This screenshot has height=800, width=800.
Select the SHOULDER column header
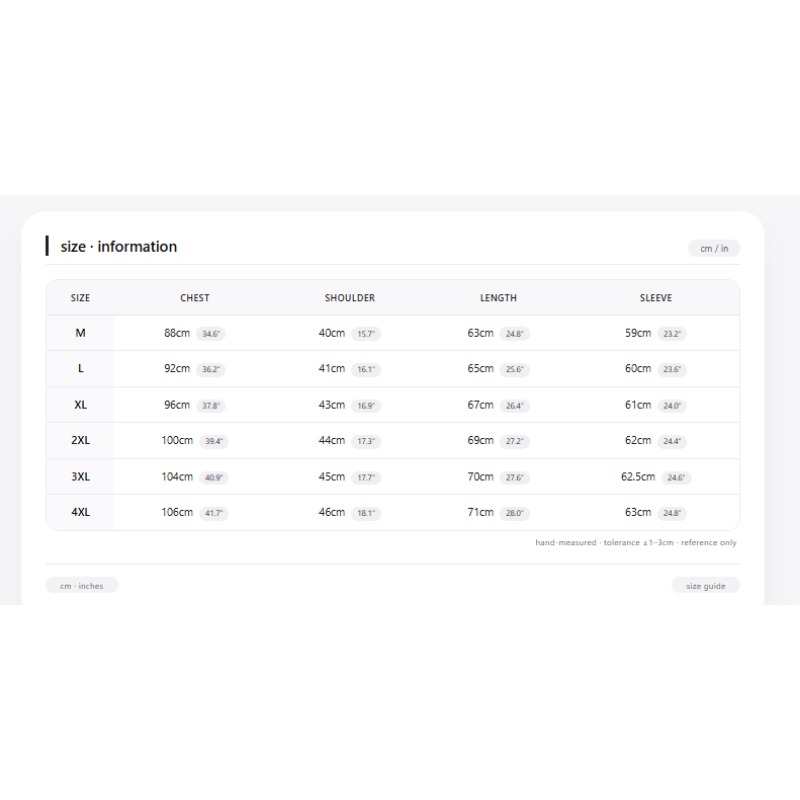350,298
